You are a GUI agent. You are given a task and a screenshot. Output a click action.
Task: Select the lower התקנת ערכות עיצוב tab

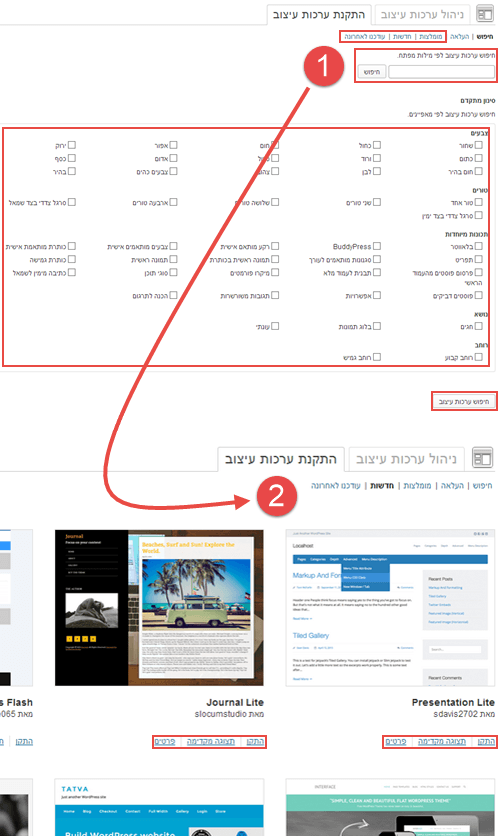[281, 459]
